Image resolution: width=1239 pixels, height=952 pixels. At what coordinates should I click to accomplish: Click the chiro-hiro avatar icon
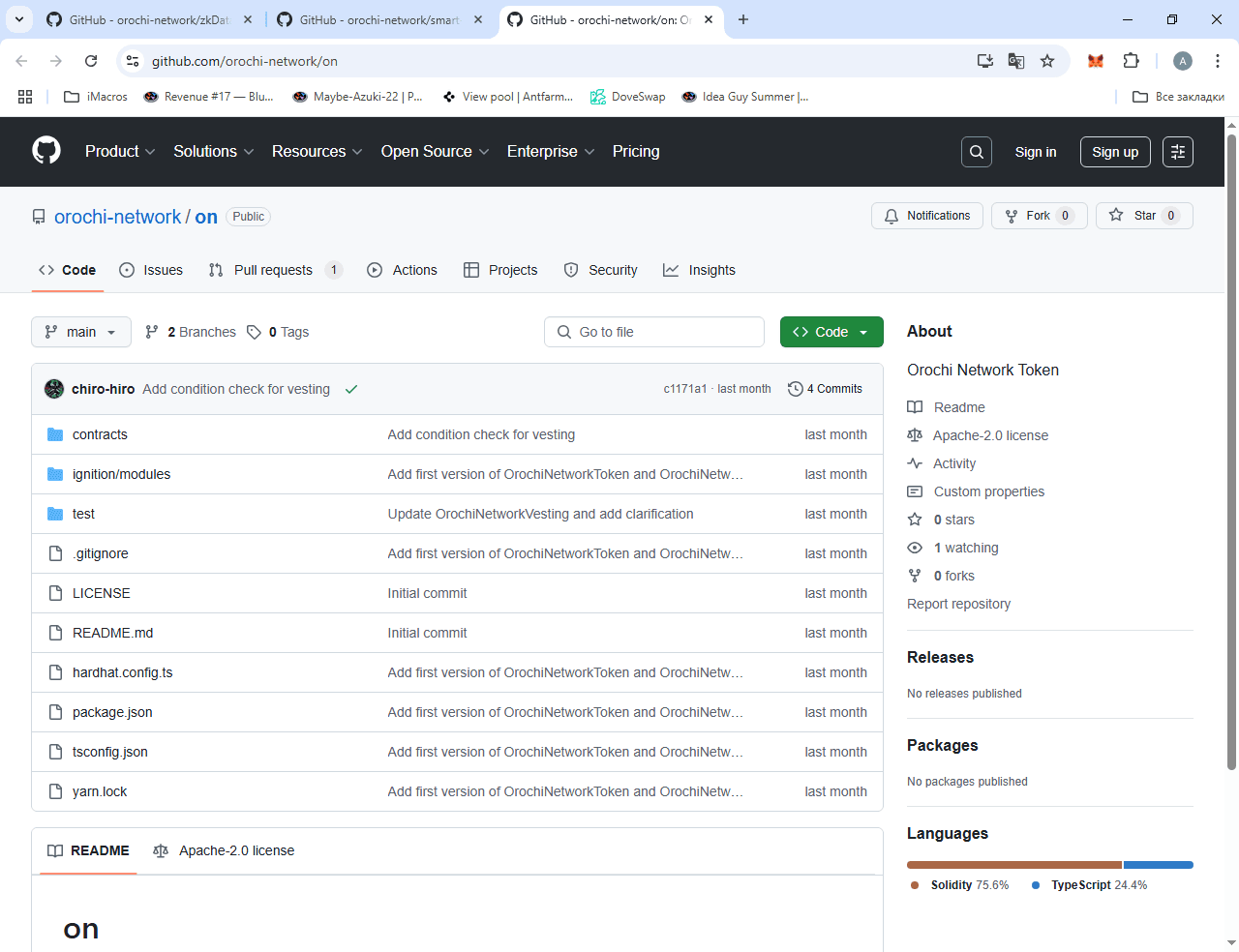point(54,389)
